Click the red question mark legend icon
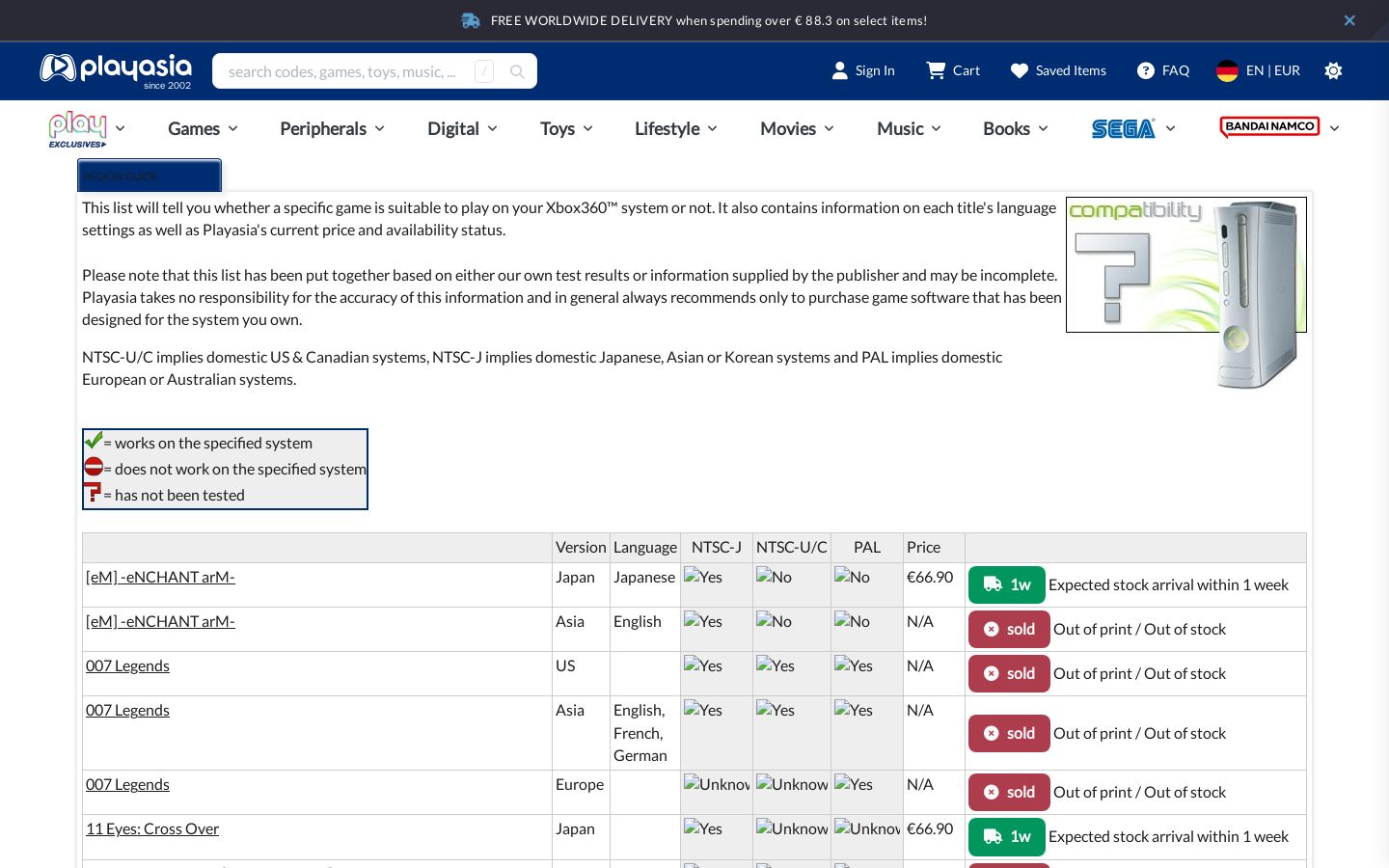The width and height of the screenshot is (1389, 868). pyautogui.click(x=93, y=493)
